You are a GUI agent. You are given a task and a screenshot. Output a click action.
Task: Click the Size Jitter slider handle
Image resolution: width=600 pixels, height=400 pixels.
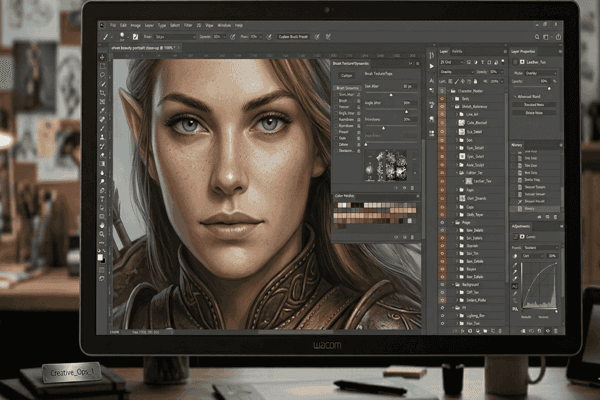(391, 95)
